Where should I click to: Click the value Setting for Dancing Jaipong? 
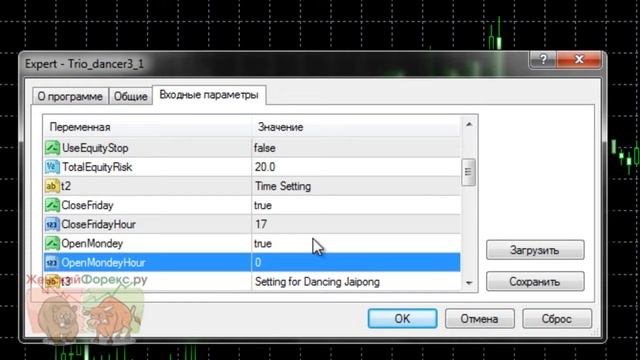pyautogui.click(x=317, y=282)
